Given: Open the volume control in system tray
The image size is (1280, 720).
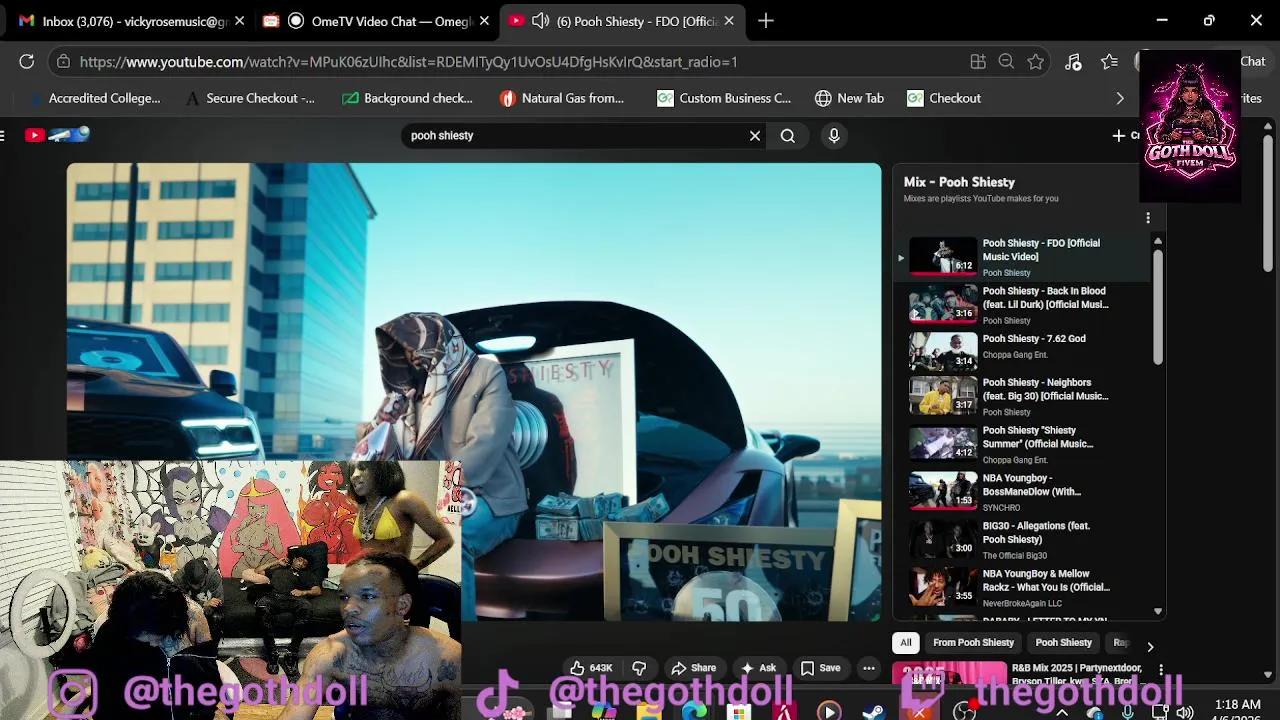Looking at the screenshot, I should [x=1185, y=712].
